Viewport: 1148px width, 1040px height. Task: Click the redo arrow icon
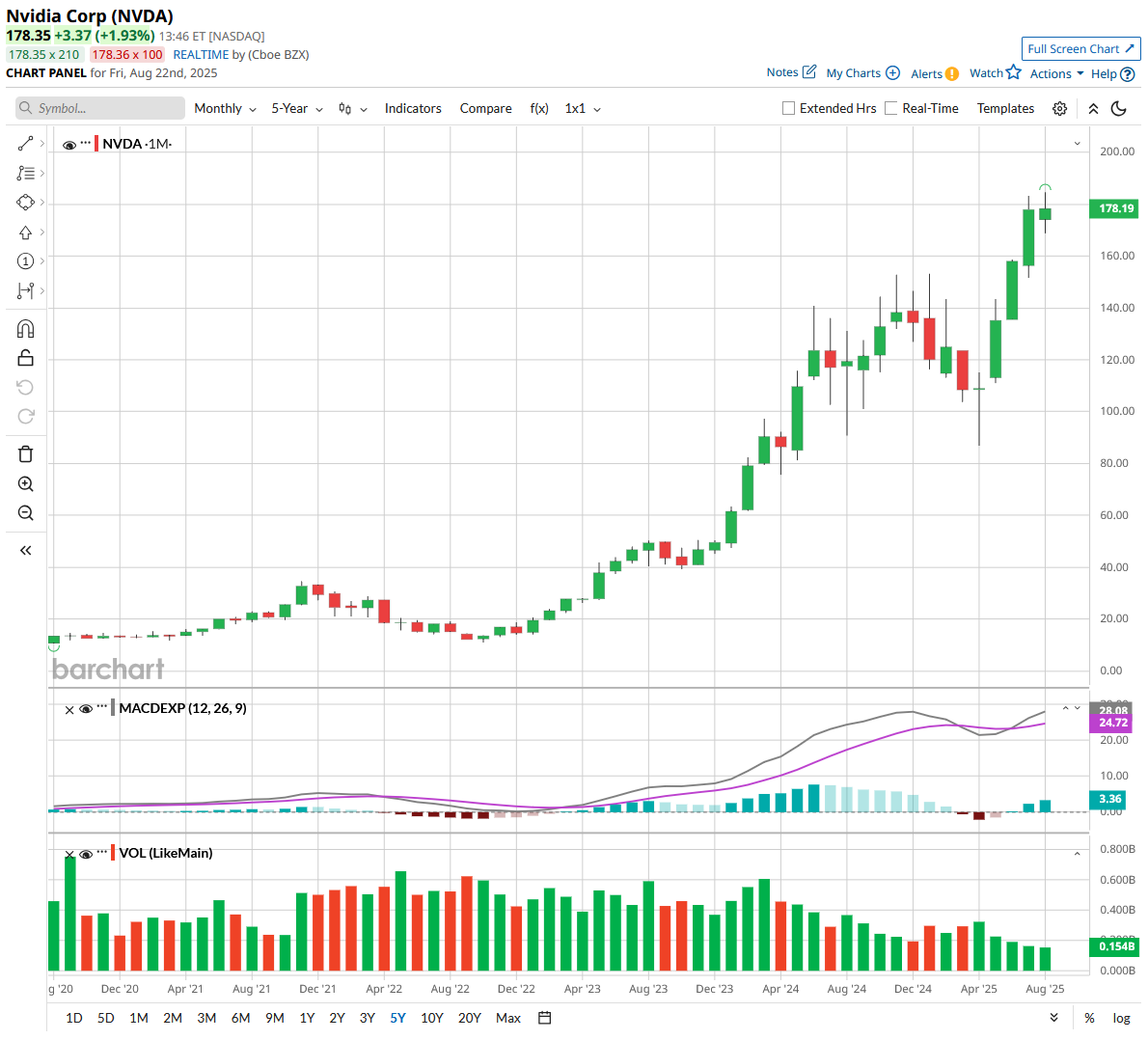(x=25, y=416)
